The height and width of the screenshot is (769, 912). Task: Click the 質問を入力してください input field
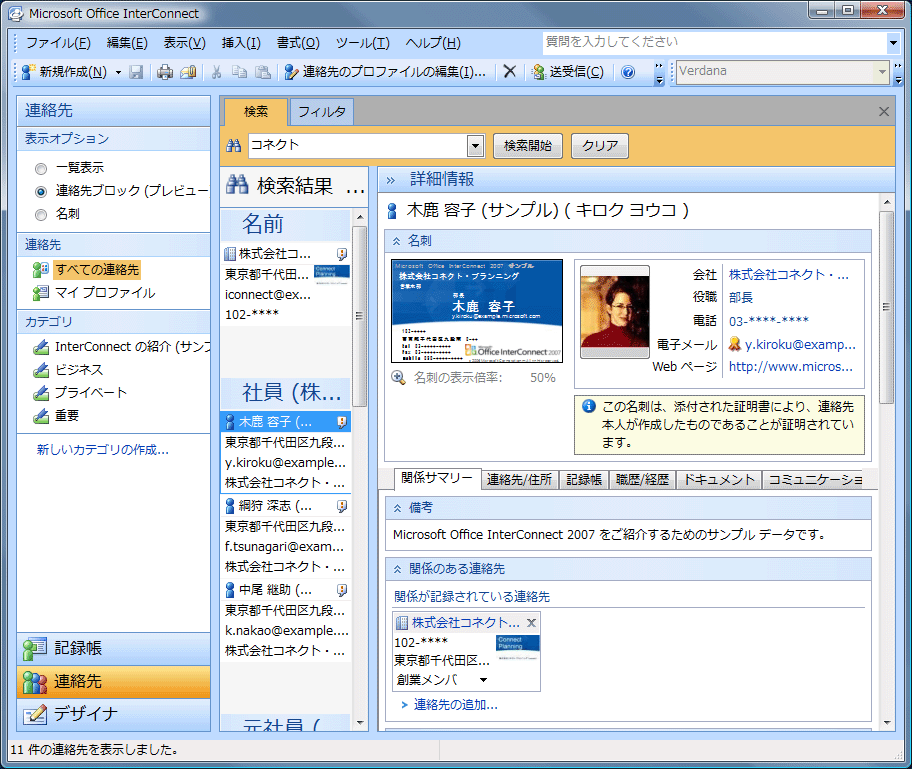(714, 42)
